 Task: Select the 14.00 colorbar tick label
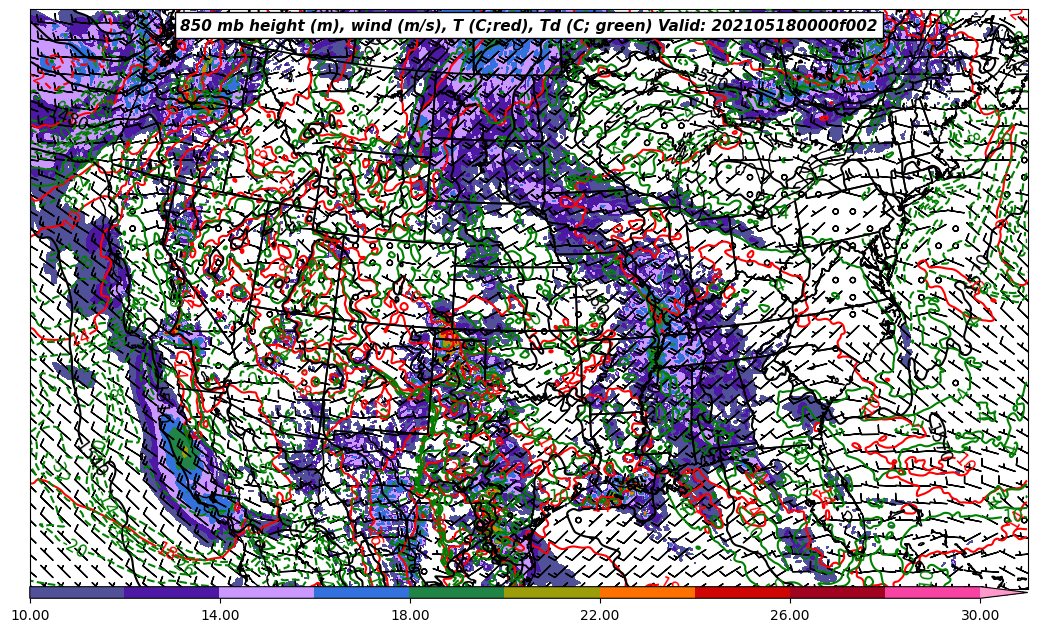[220, 615]
